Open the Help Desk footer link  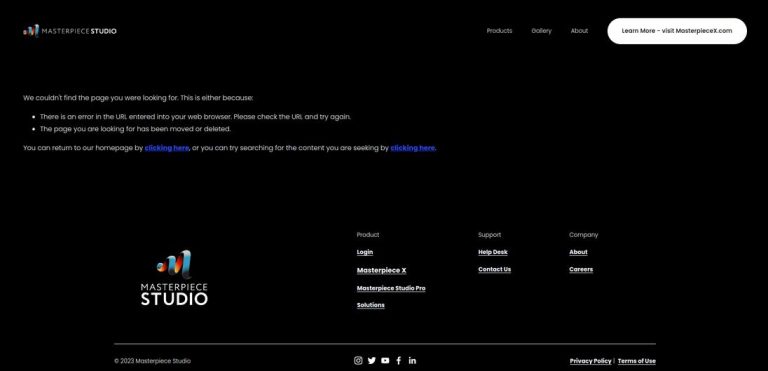click(x=493, y=252)
